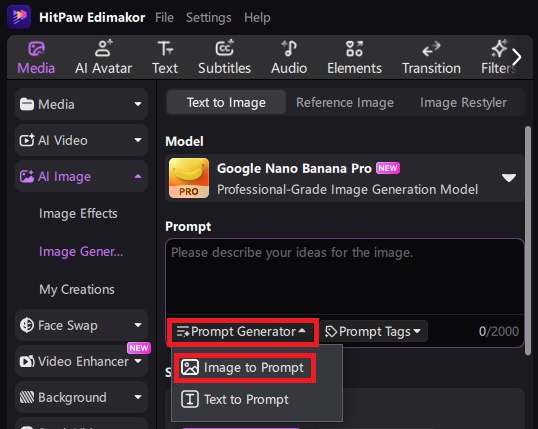Expand the Face Swap sidebar section
Image resolution: width=538 pixels, height=429 pixels.
tap(81, 325)
